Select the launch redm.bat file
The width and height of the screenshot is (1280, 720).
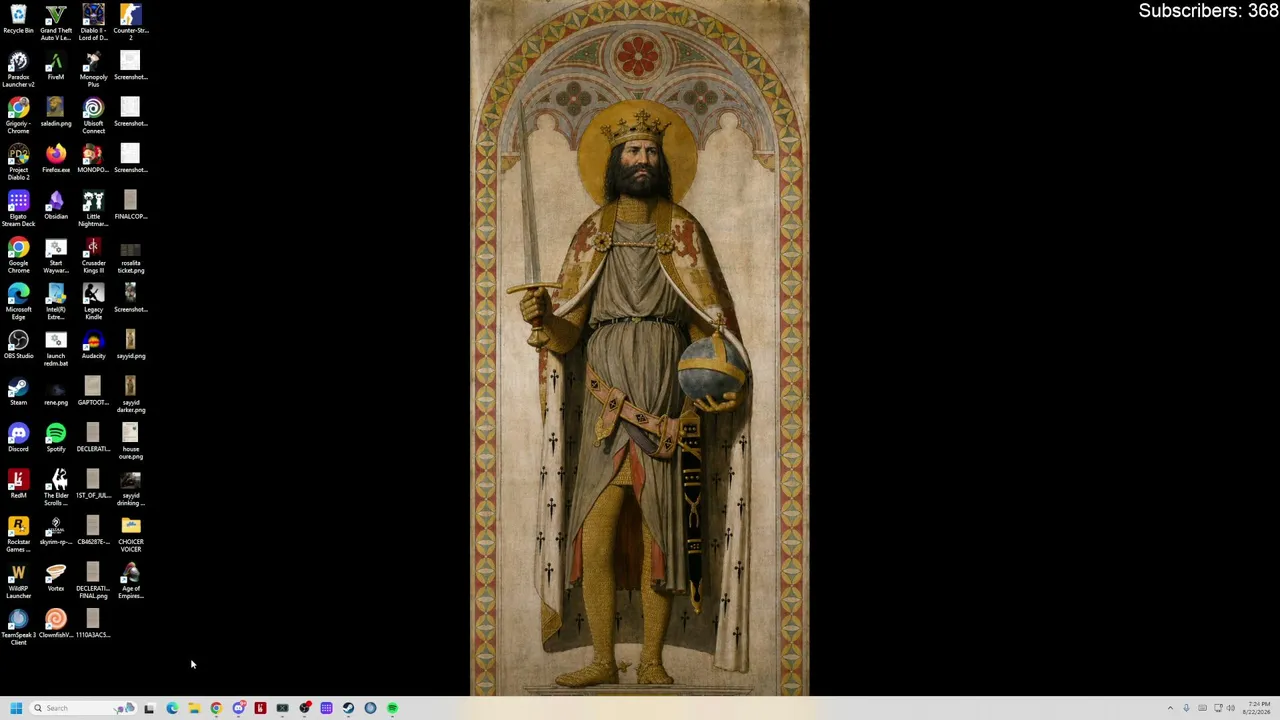pos(56,348)
